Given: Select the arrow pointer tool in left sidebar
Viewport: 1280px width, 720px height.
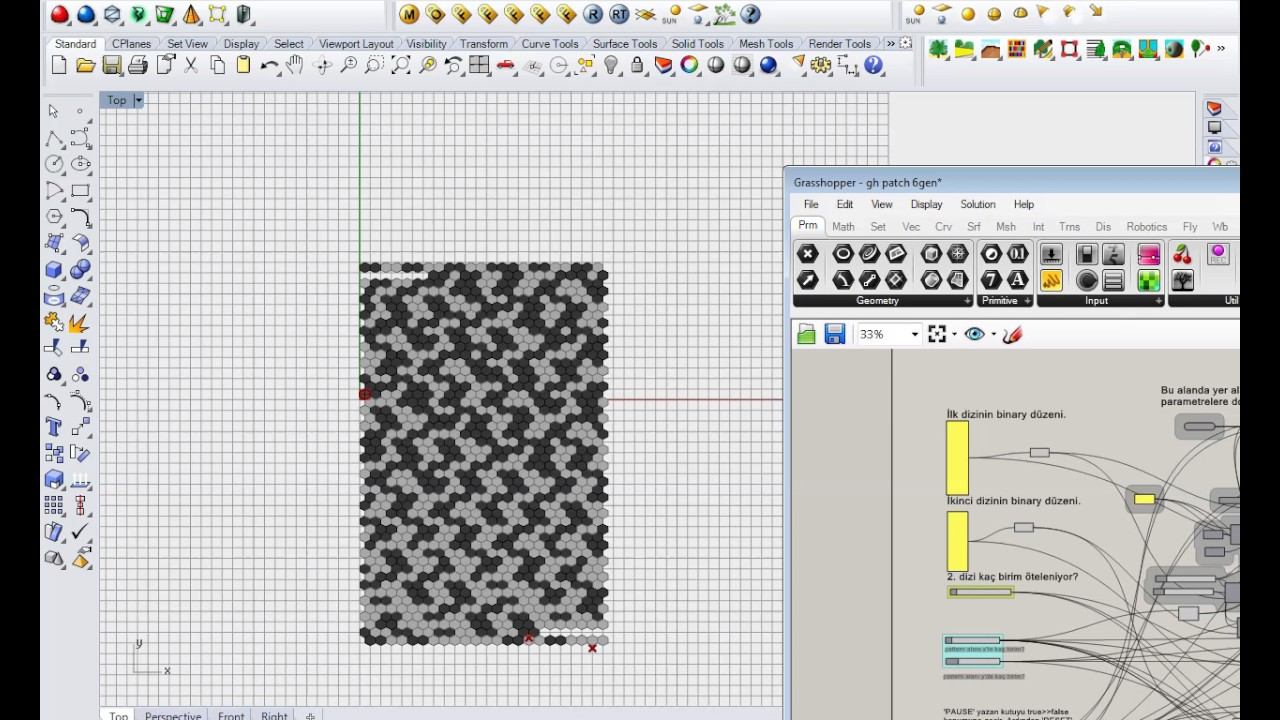Looking at the screenshot, I should click(x=54, y=111).
